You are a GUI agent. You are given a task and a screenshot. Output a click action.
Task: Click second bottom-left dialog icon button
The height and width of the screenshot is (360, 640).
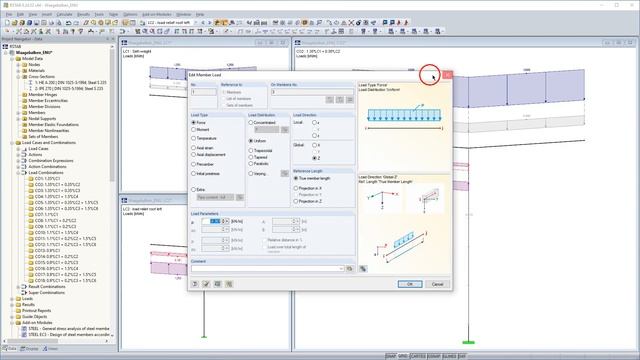(x=206, y=284)
